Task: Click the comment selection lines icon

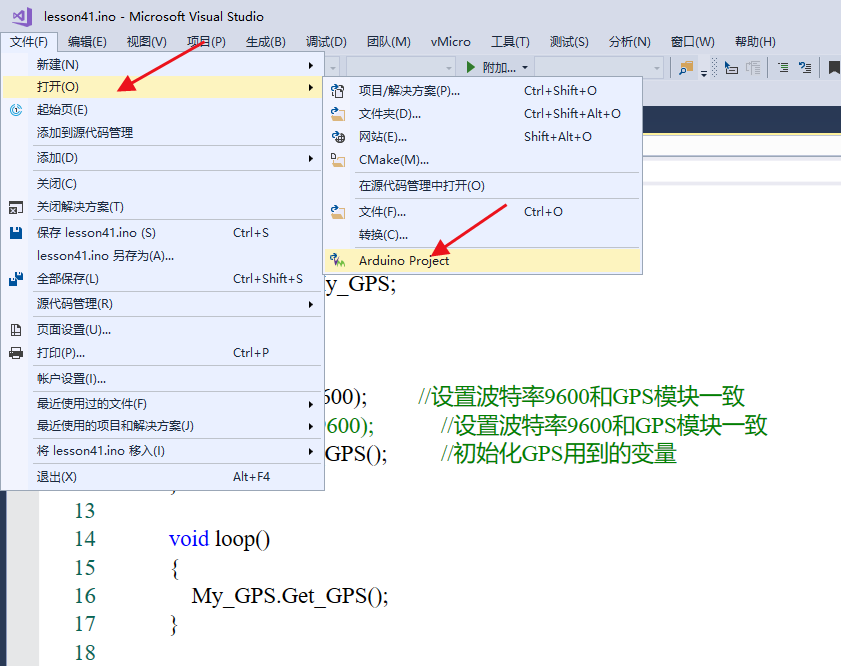Action: point(783,68)
